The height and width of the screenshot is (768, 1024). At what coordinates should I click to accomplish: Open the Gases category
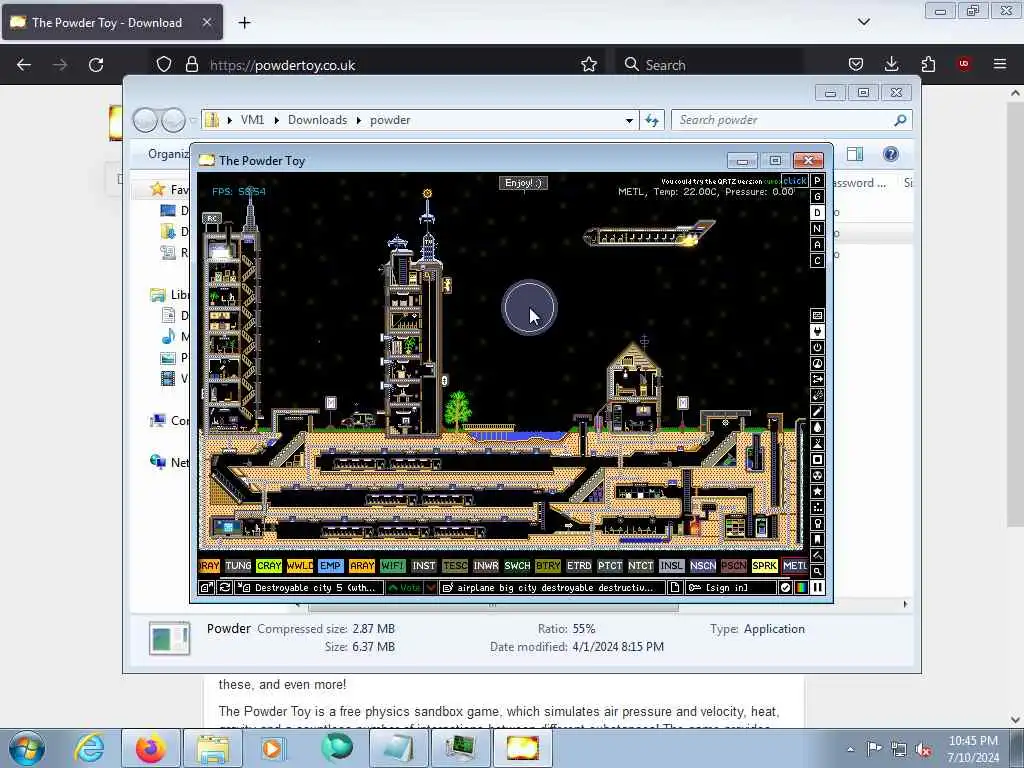coord(817,411)
